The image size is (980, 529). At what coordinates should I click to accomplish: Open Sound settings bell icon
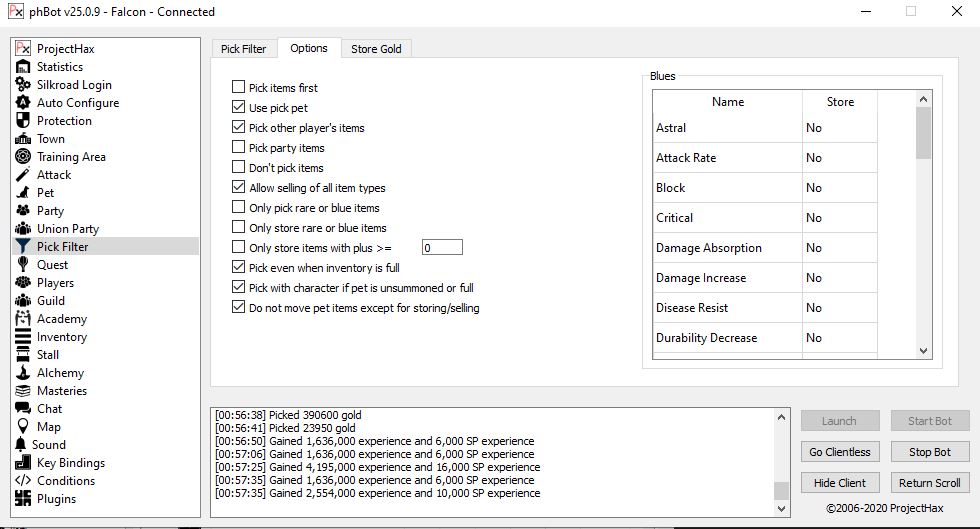tap(23, 445)
